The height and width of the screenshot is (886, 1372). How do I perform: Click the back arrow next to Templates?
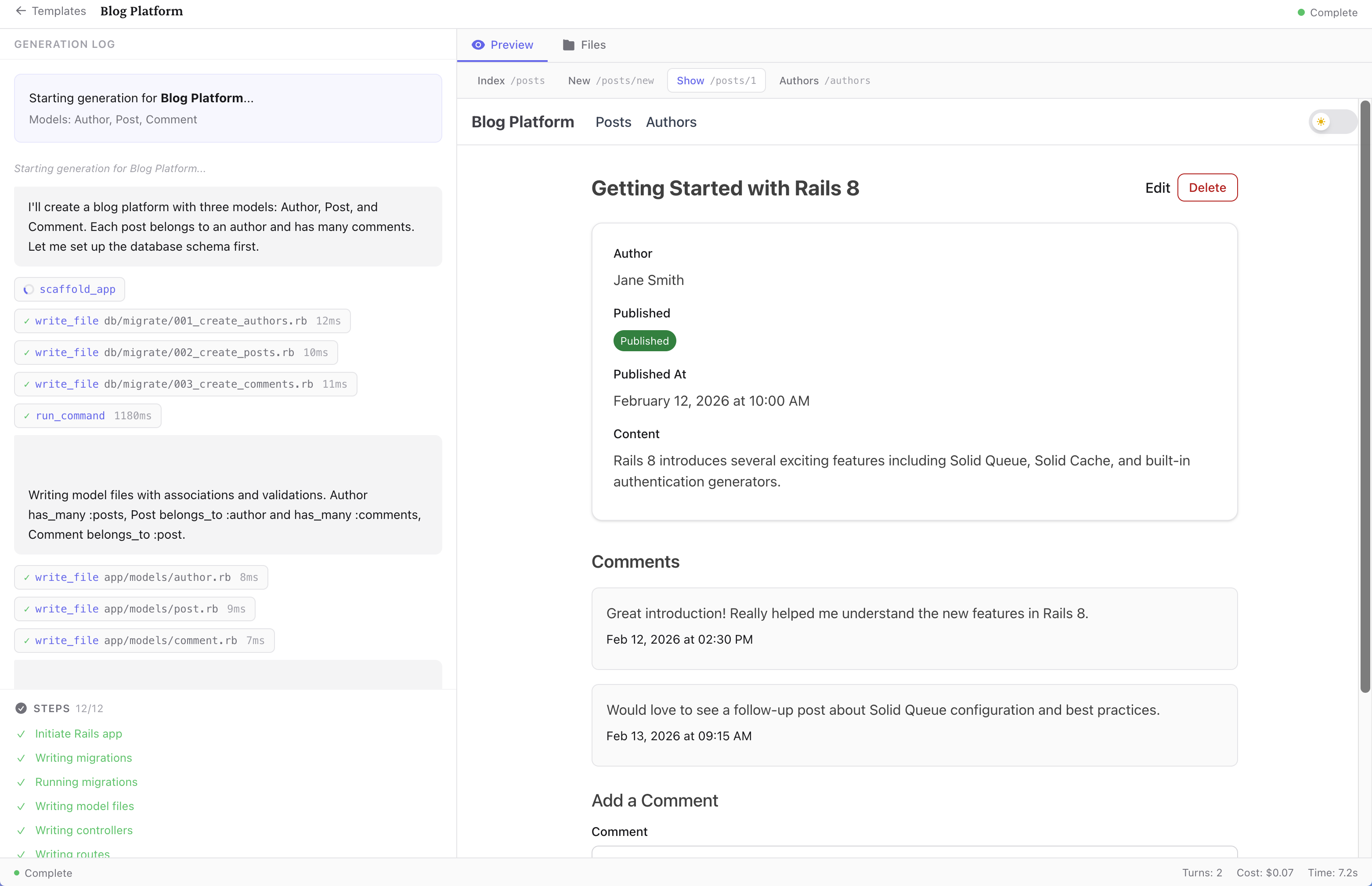pos(21,11)
